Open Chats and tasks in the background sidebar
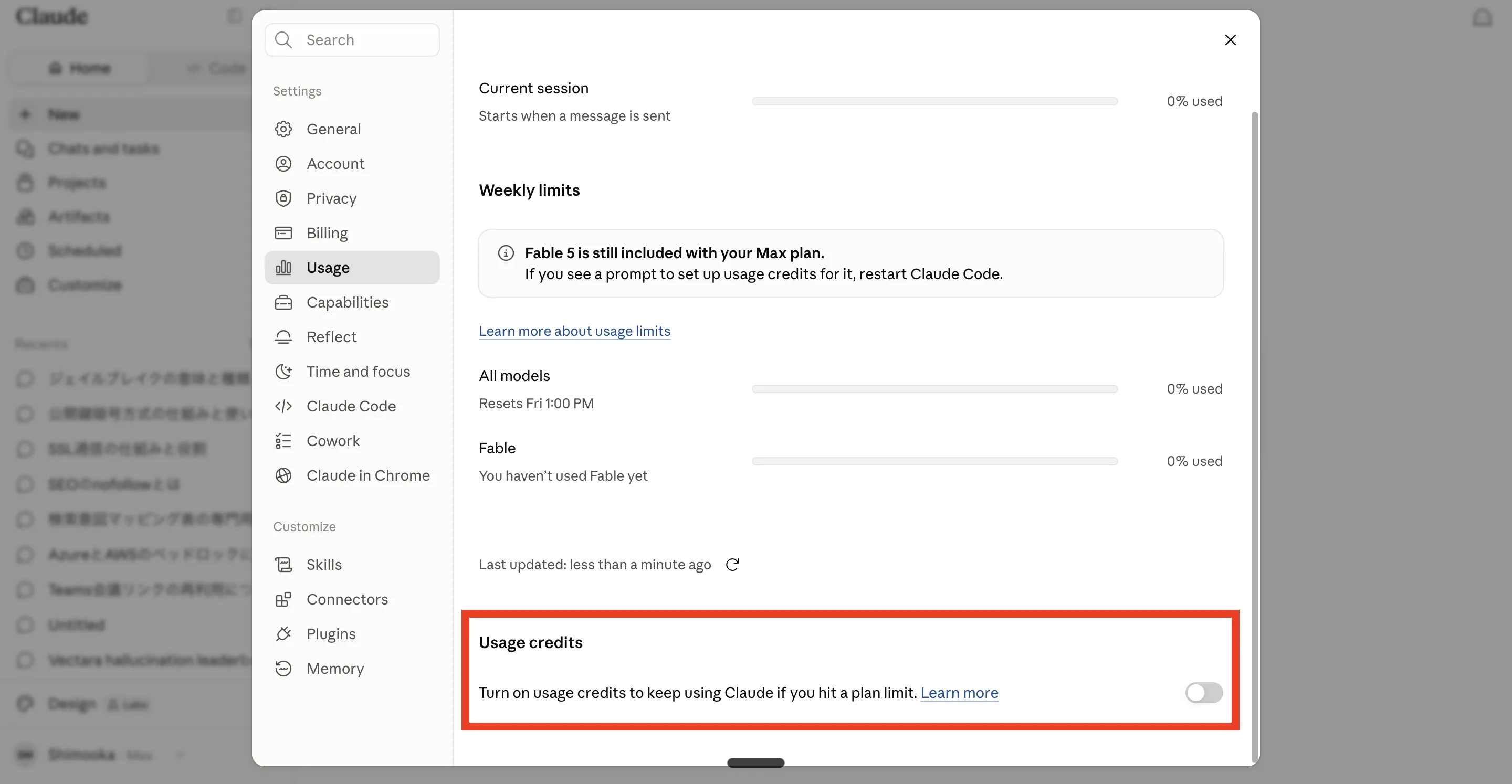Screen dimensions: 1512x784 coord(103,149)
